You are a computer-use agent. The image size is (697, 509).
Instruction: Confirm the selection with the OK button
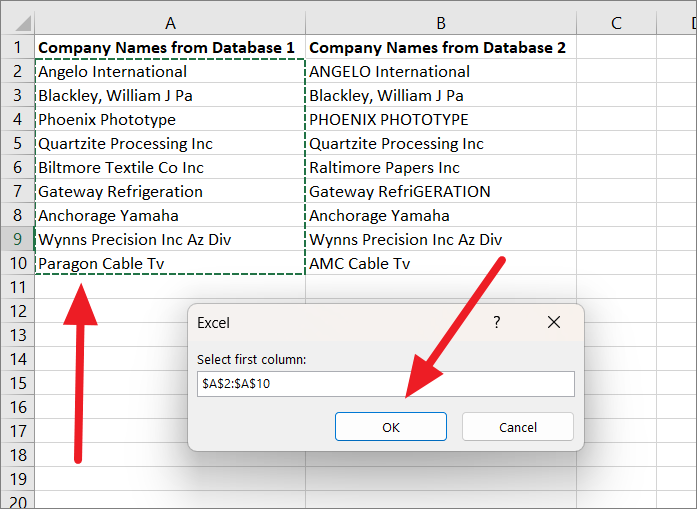(391, 427)
